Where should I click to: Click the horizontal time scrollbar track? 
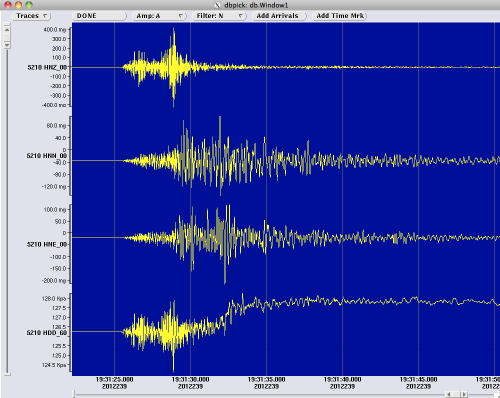(x=260, y=395)
